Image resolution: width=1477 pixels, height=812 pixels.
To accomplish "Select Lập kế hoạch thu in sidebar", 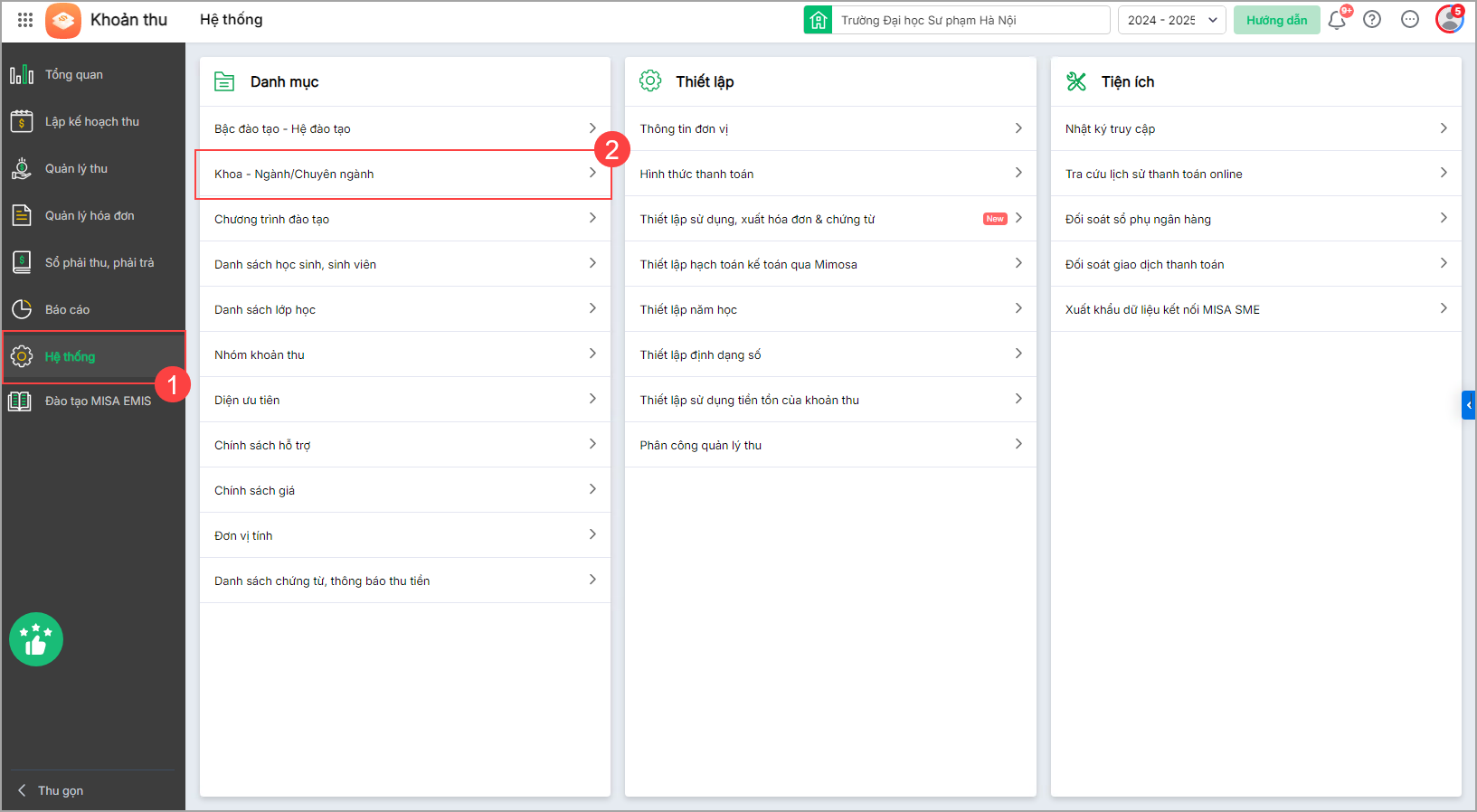I will click(92, 122).
